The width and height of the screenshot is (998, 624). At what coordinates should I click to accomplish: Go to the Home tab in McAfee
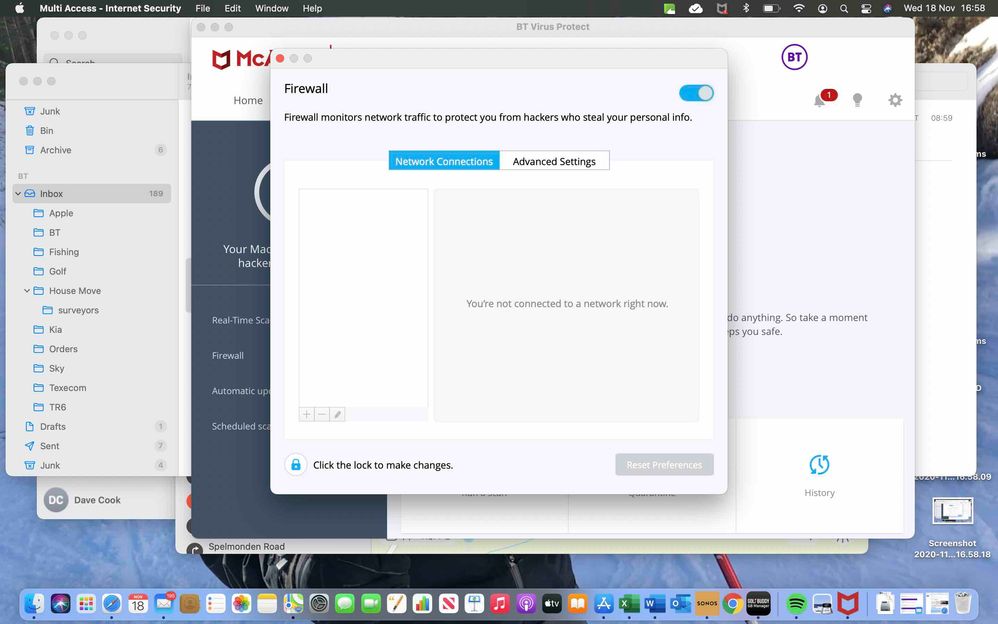248,100
